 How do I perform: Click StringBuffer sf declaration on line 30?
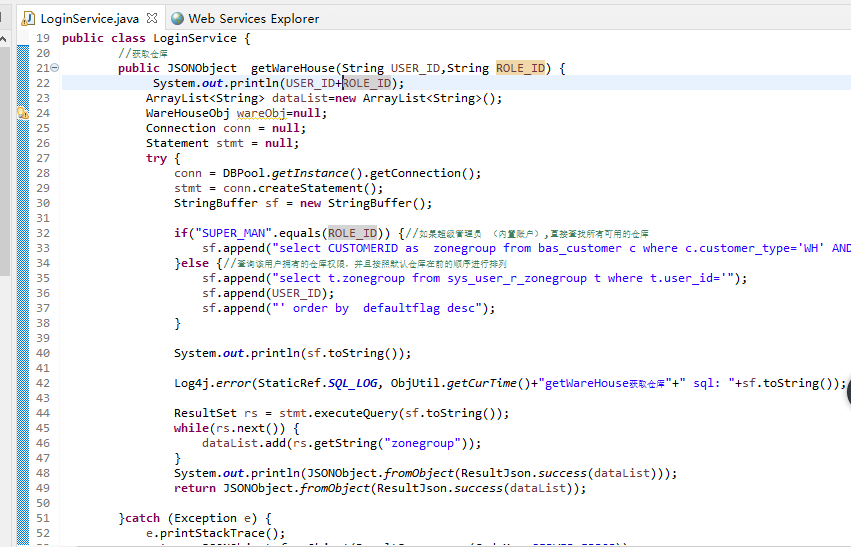click(x=226, y=203)
